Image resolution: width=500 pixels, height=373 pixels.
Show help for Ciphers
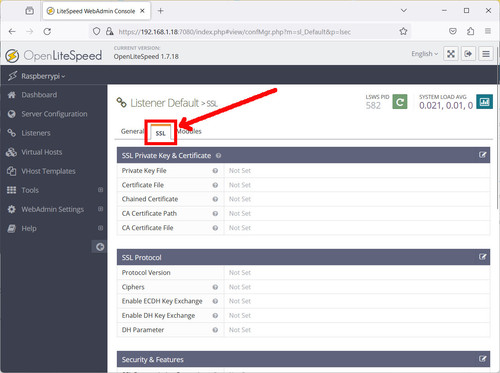point(215,287)
